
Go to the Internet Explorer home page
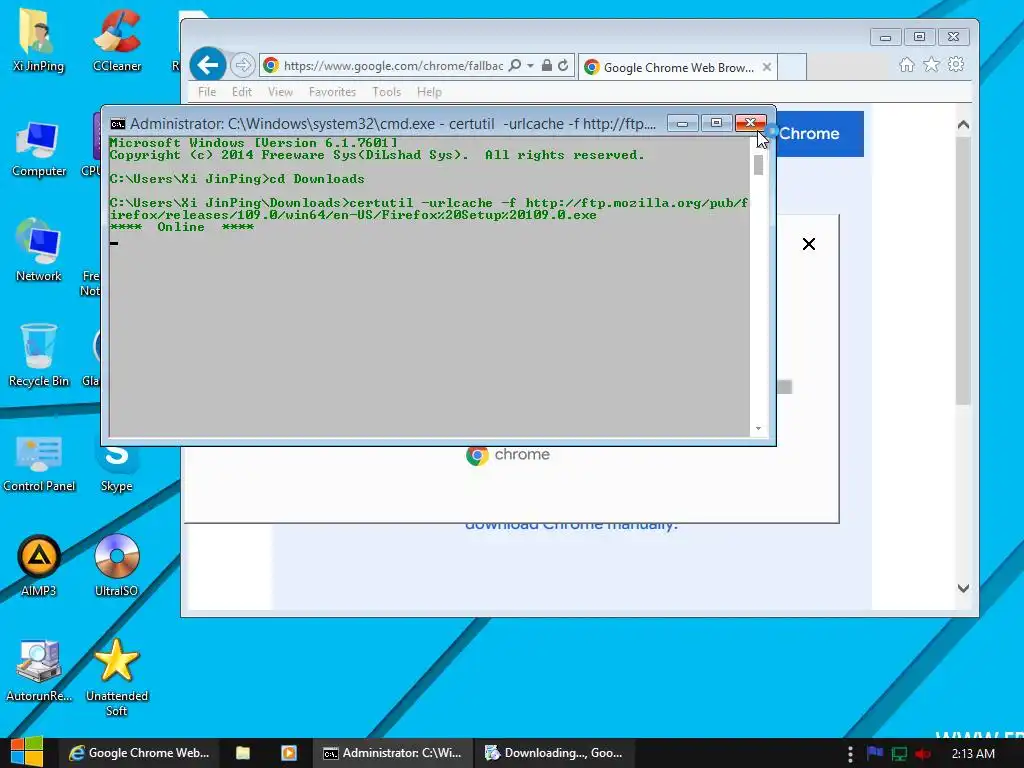click(906, 65)
